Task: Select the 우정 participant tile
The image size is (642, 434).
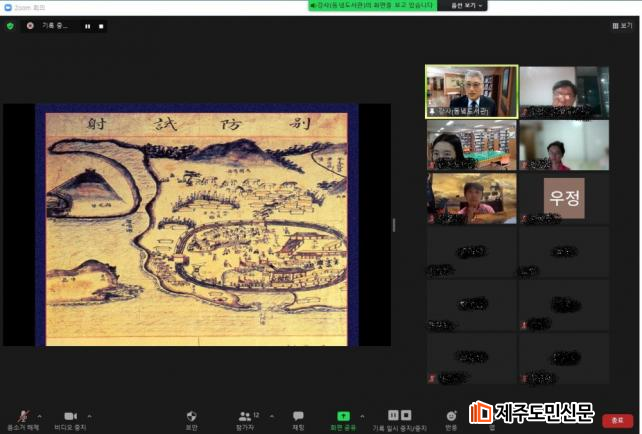Action: [564, 199]
